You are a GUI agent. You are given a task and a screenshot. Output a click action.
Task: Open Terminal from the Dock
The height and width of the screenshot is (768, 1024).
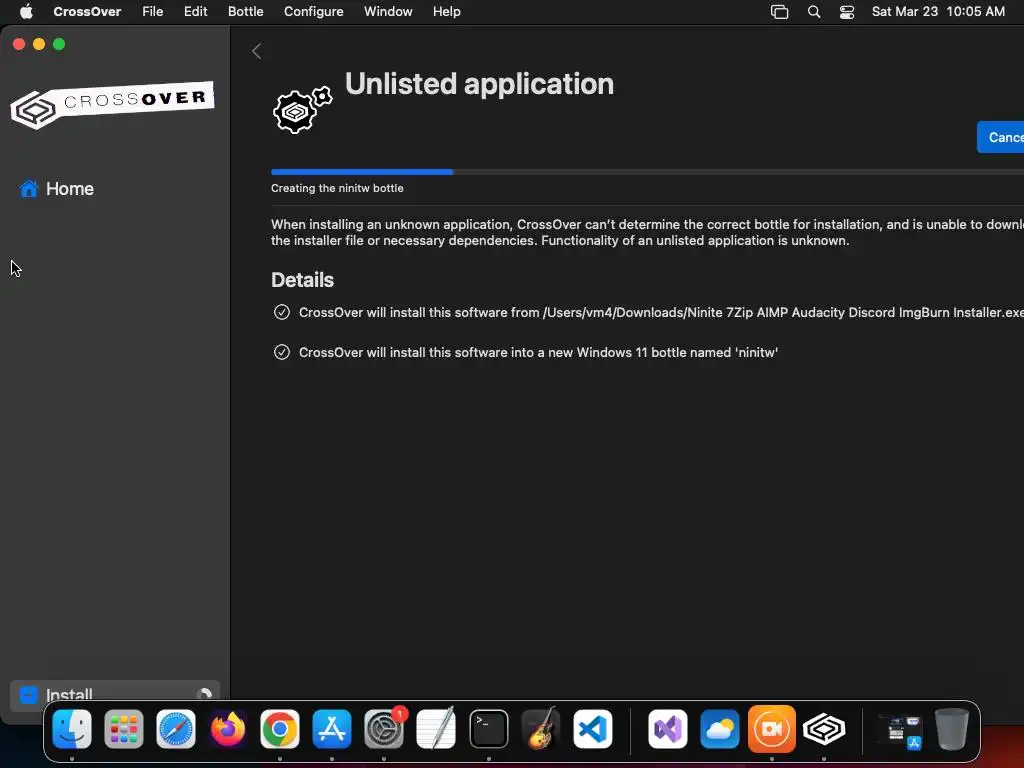[x=488, y=729]
